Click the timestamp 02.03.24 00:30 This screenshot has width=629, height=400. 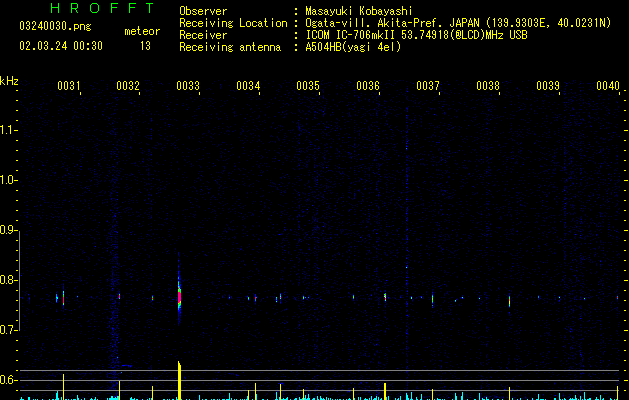(61, 45)
